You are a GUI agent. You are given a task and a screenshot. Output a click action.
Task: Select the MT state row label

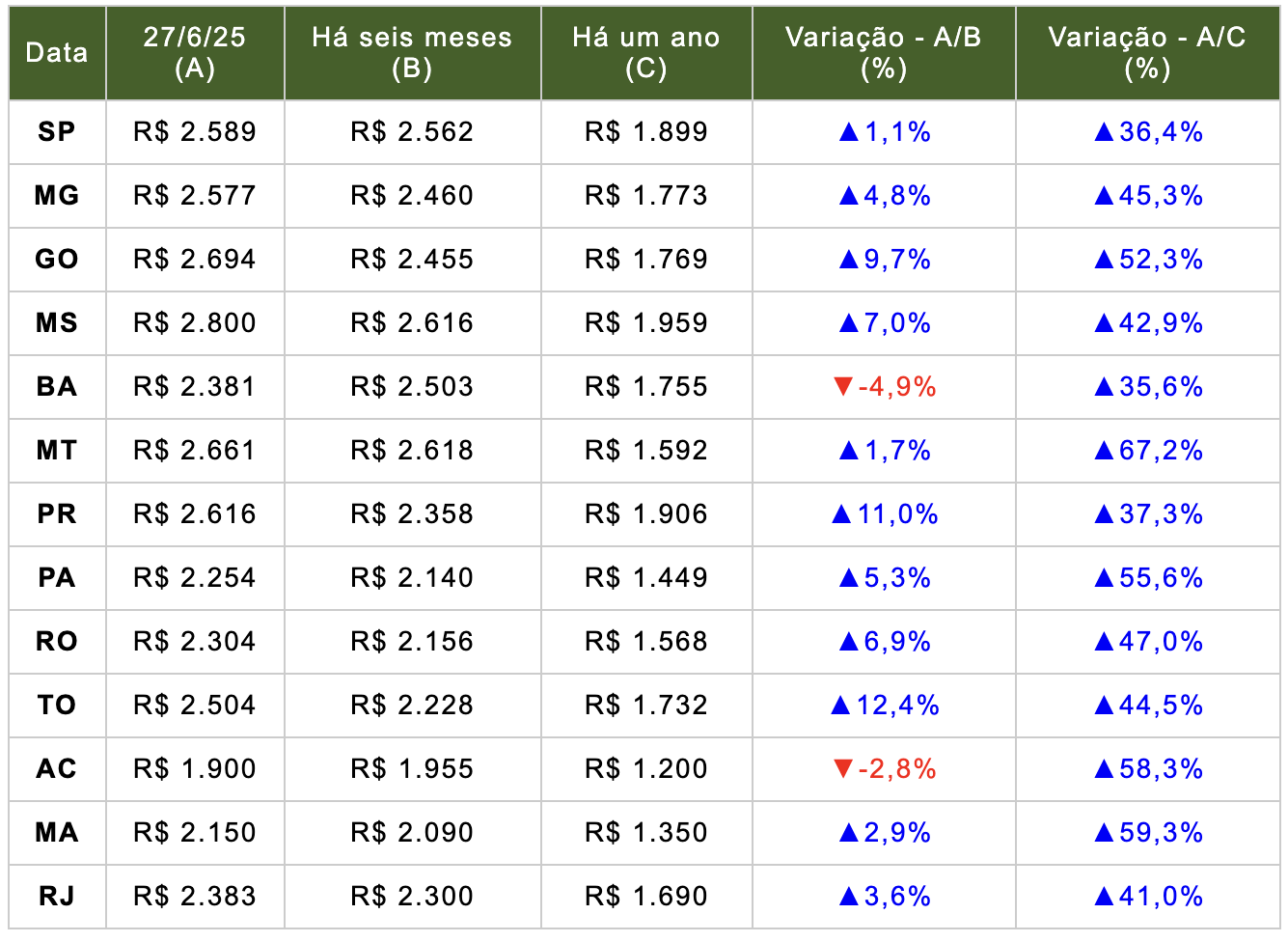(57, 451)
